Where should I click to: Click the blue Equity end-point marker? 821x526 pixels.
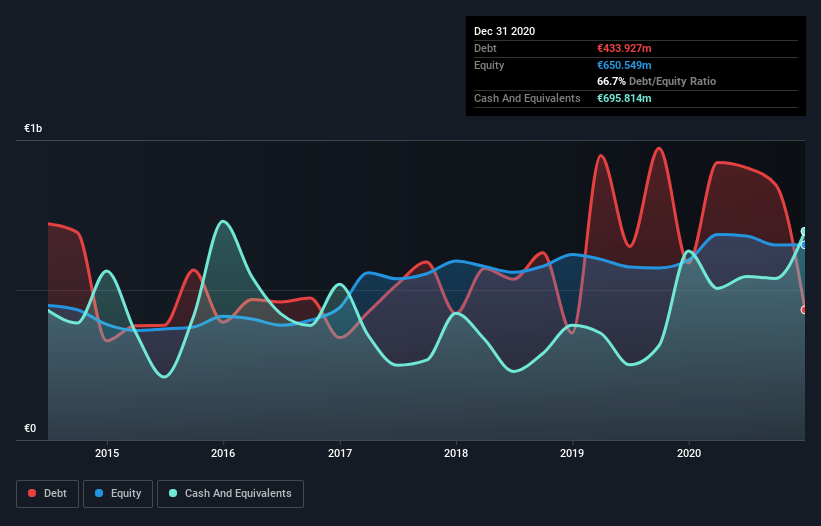click(804, 245)
